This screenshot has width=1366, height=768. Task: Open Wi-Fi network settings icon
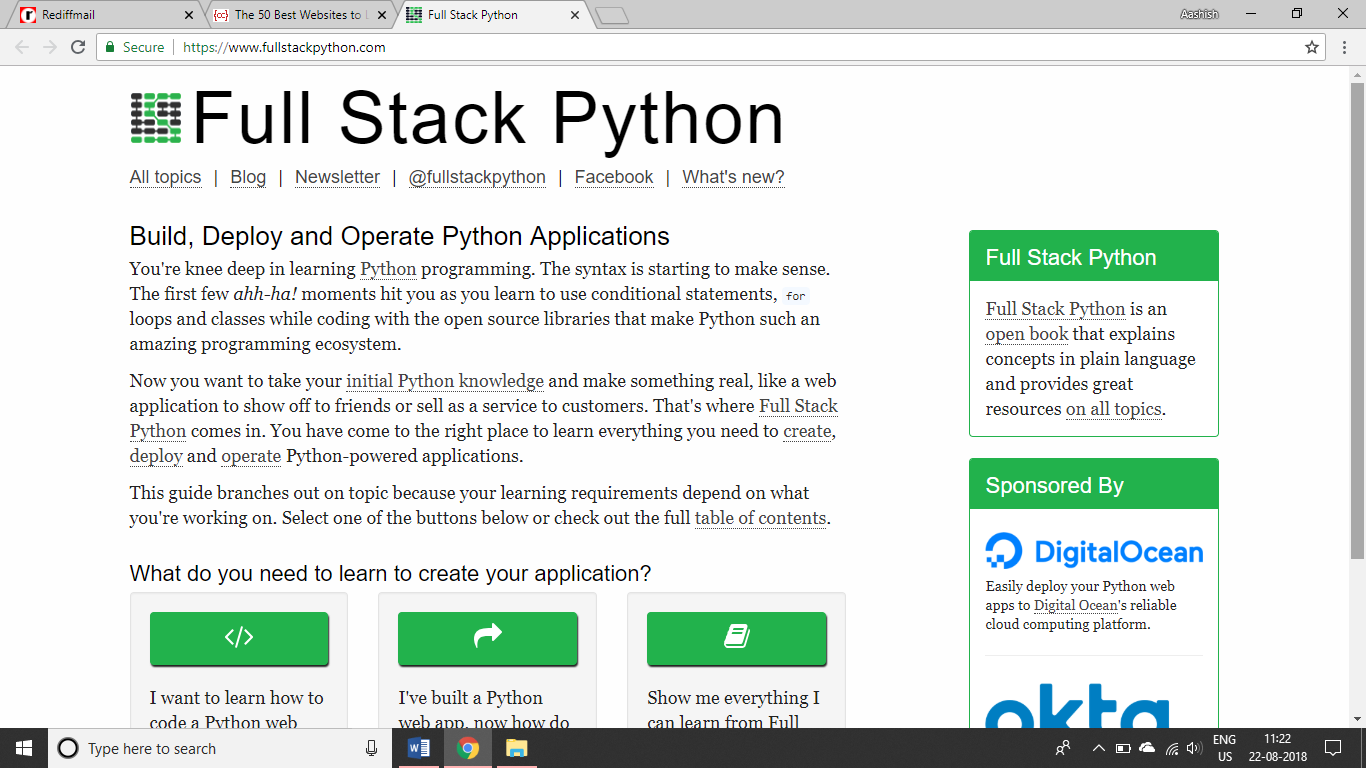1171,748
